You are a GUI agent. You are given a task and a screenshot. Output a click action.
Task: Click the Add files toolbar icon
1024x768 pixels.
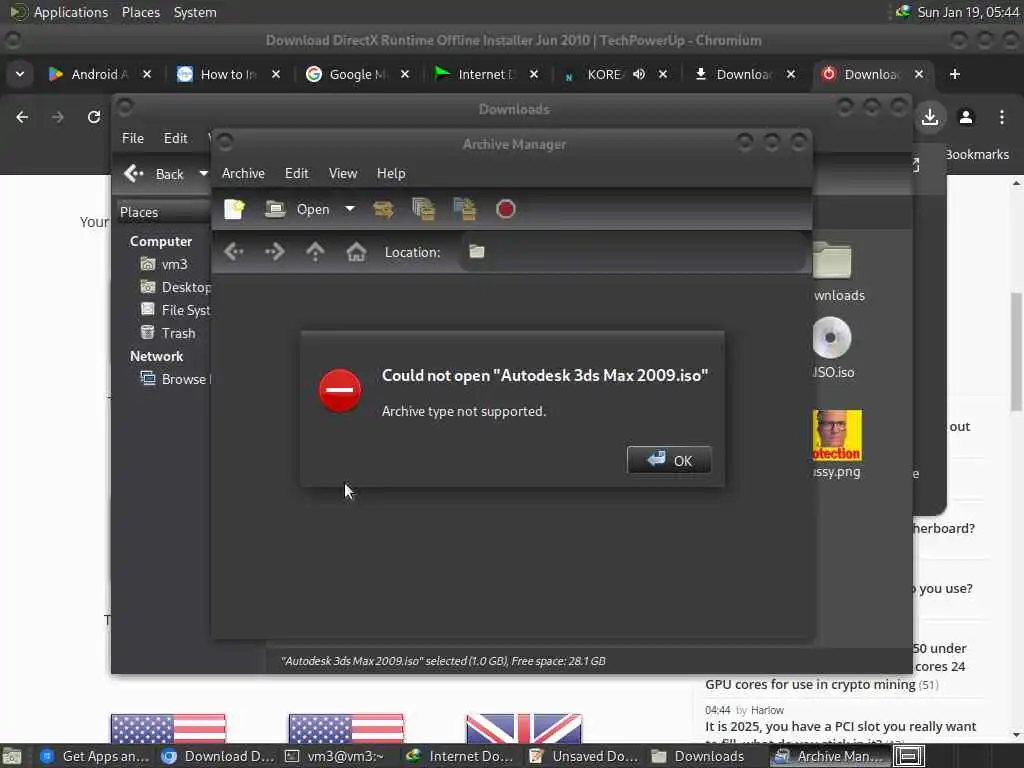(x=423, y=209)
